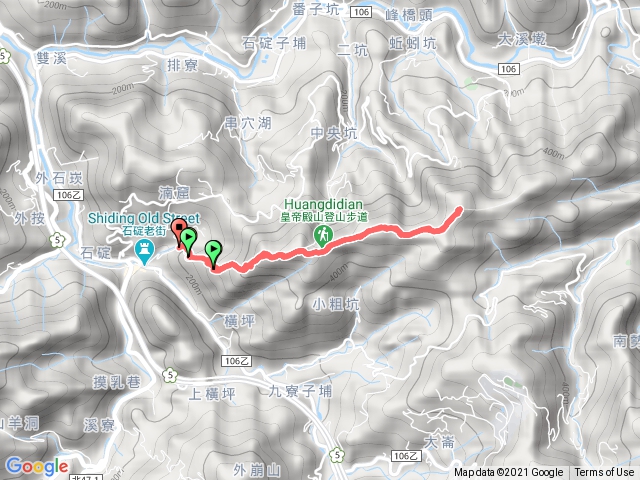Click the red stop marker pin
Viewport: 640px width, 480px height.
point(179,233)
